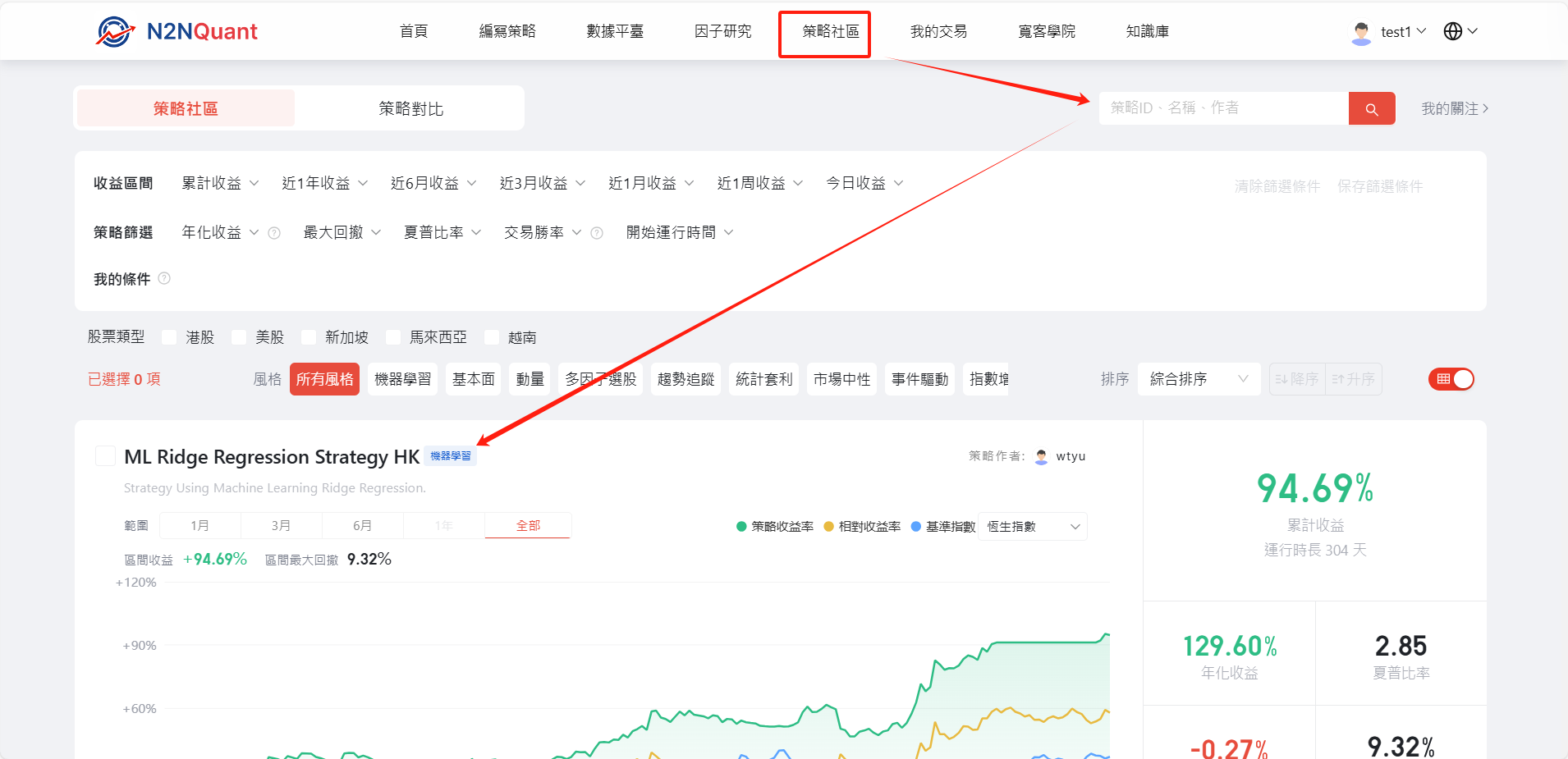Image resolution: width=1568 pixels, height=759 pixels.
Task: Select the 策略社區 sub-tab
Action: pos(186,108)
